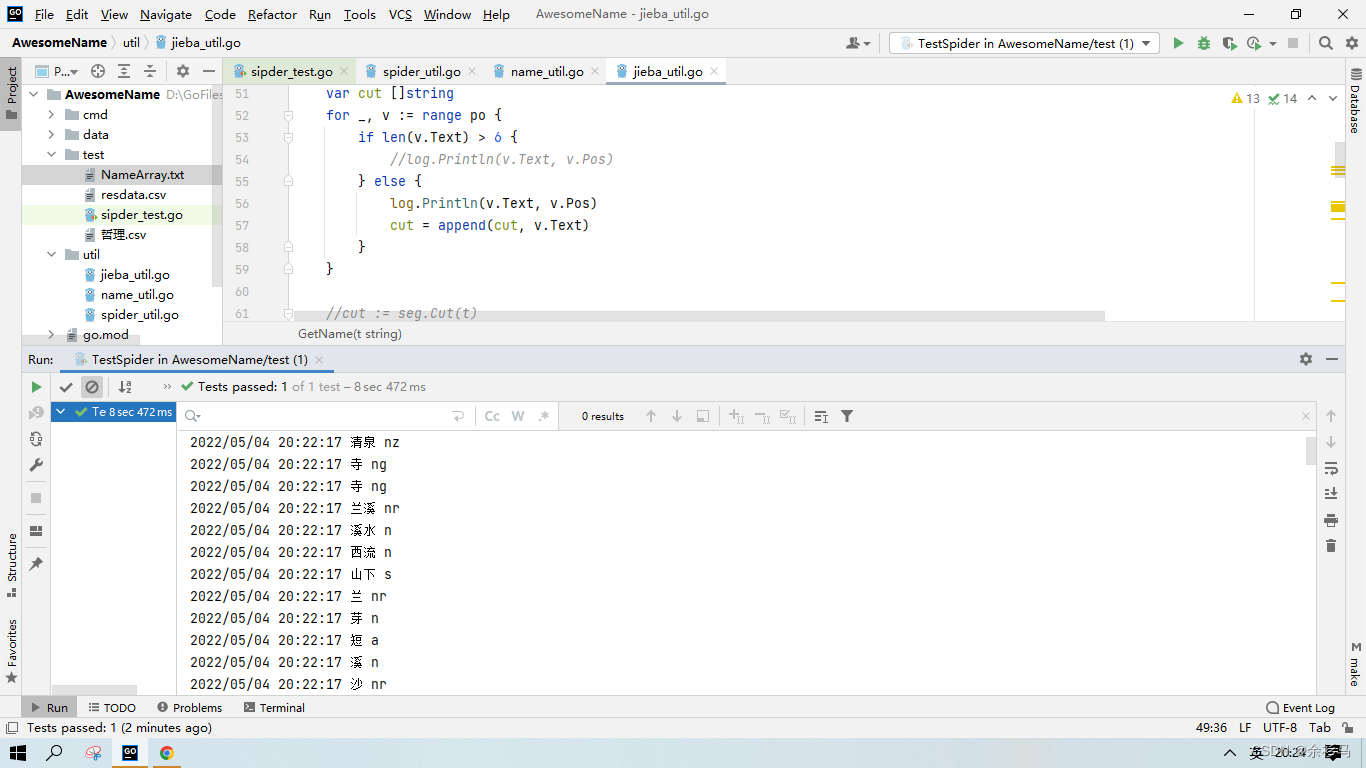Image resolution: width=1366 pixels, height=768 pixels.
Task: Open Windows Start menu
Action: tap(18, 753)
